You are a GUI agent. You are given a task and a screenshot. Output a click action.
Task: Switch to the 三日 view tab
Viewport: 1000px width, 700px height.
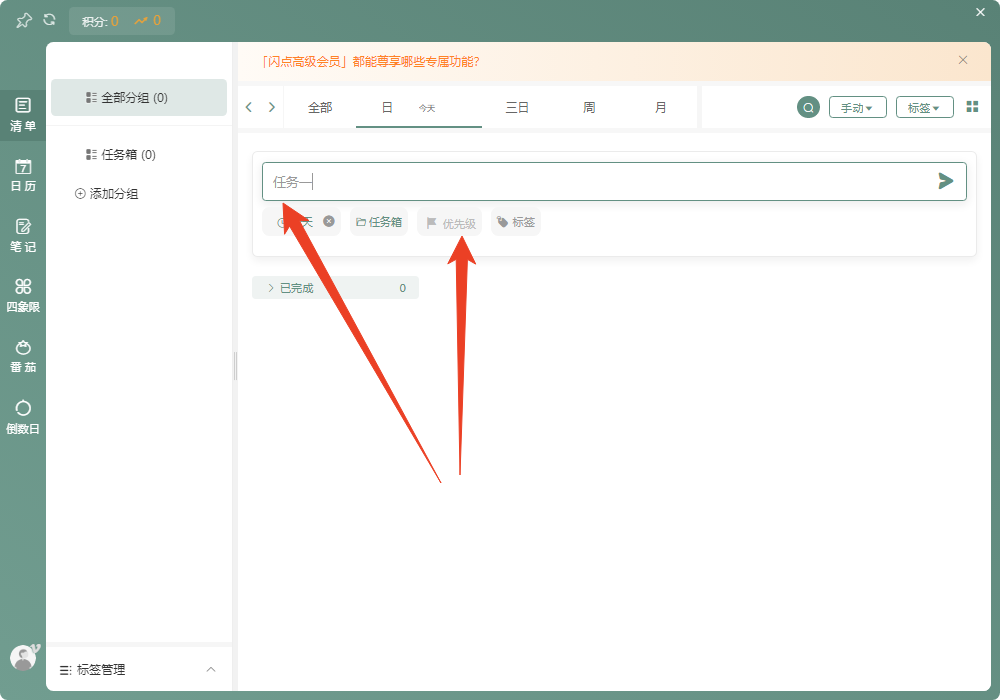(x=517, y=107)
